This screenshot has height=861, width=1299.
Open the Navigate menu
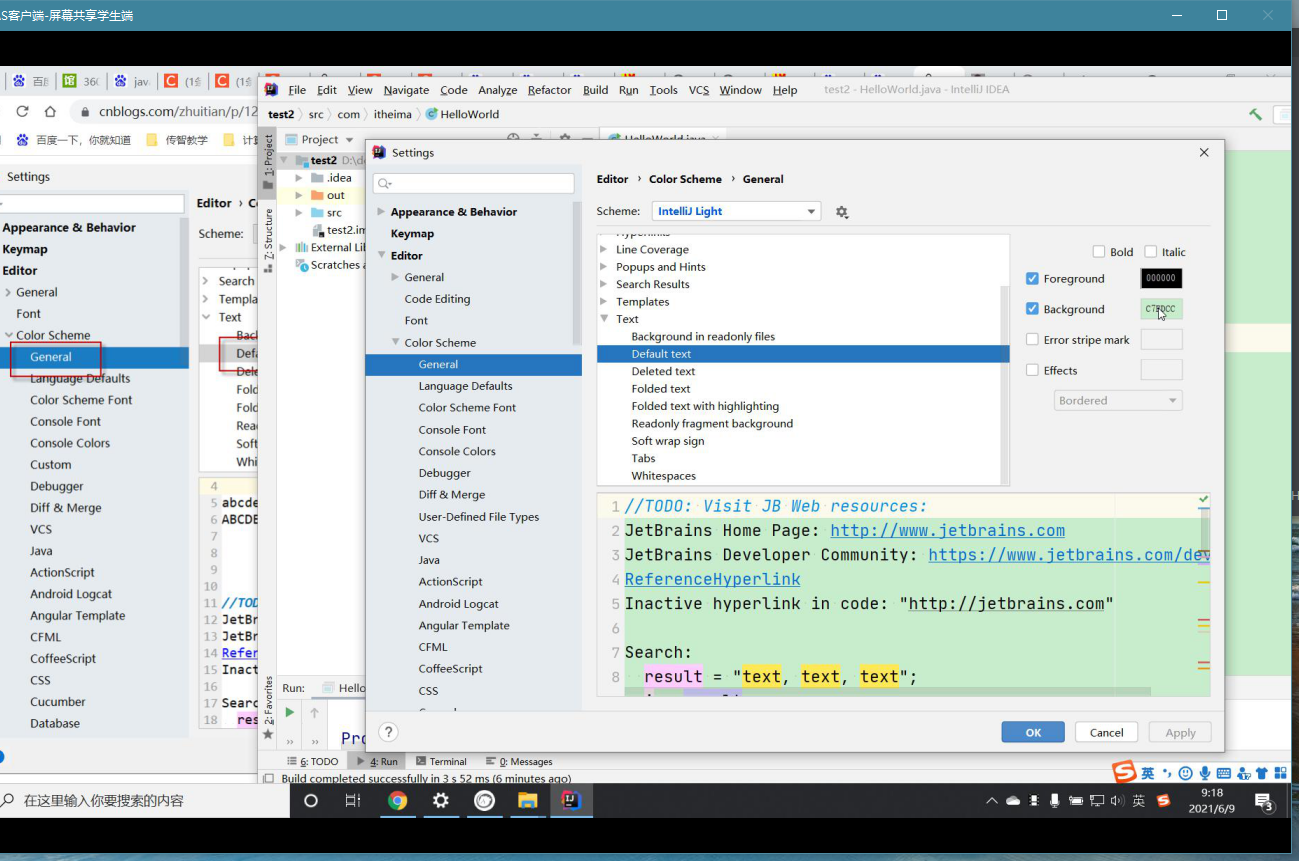coord(406,90)
